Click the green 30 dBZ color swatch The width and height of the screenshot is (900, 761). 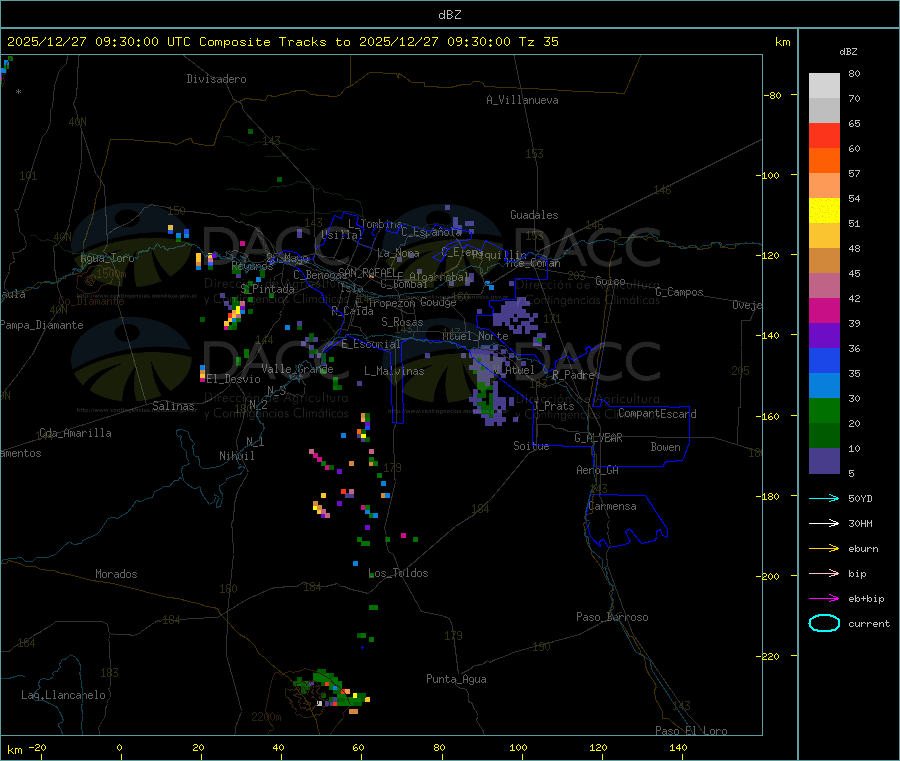coord(824,411)
